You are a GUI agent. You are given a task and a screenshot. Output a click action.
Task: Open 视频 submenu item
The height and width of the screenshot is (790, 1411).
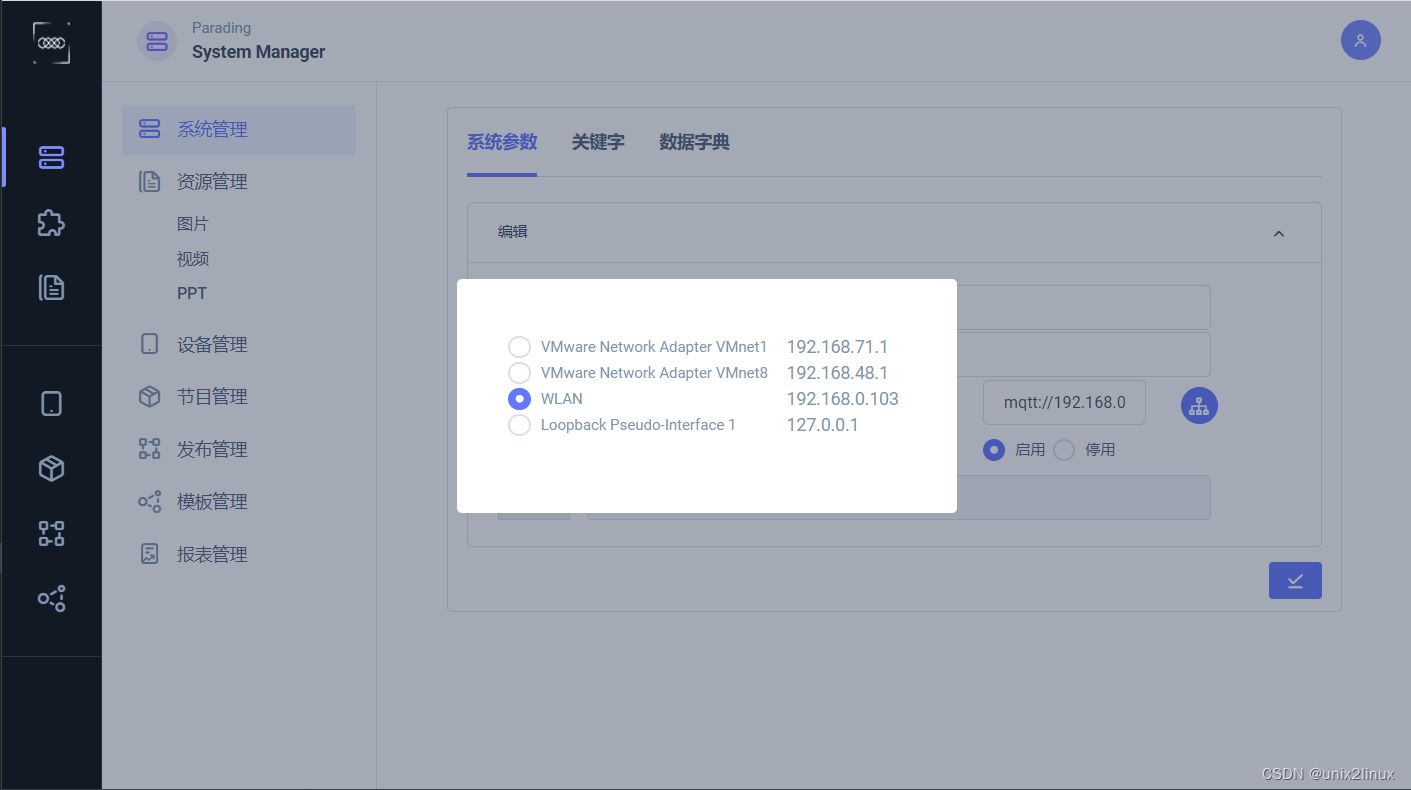click(193, 259)
